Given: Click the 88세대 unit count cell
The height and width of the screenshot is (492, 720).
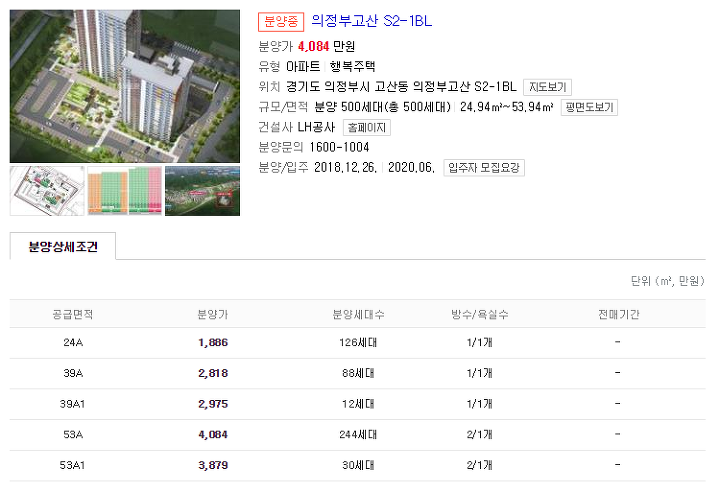Looking at the screenshot, I should click(358, 373).
